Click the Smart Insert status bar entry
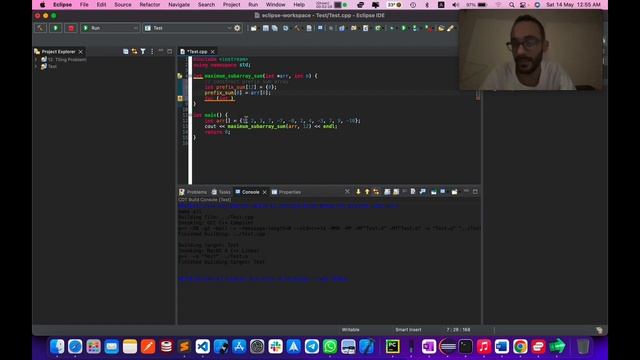The image size is (640, 360). coord(408,330)
